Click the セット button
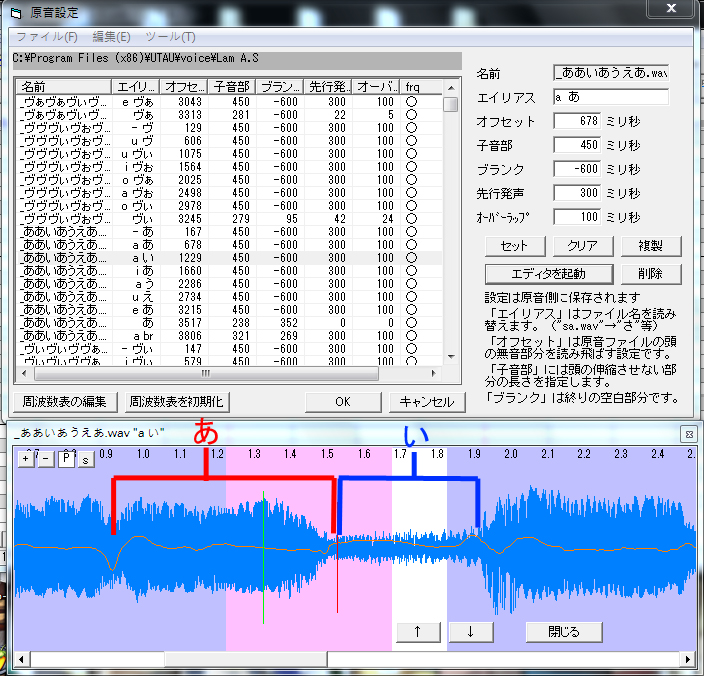This screenshot has width=704, height=676. point(515,246)
